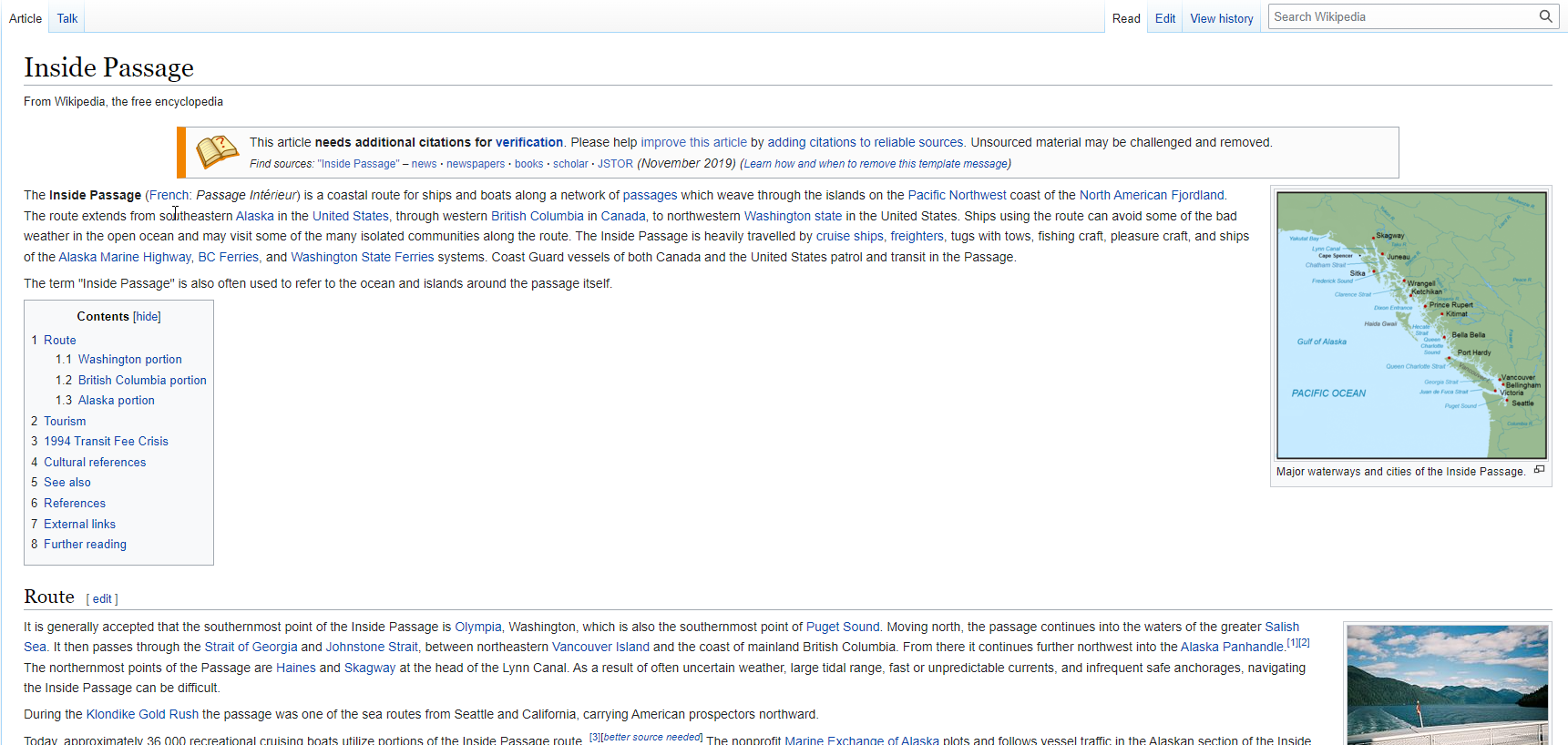Open the Salish Sea link
The height and width of the screenshot is (745, 1568).
click(x=1282, y=627)
